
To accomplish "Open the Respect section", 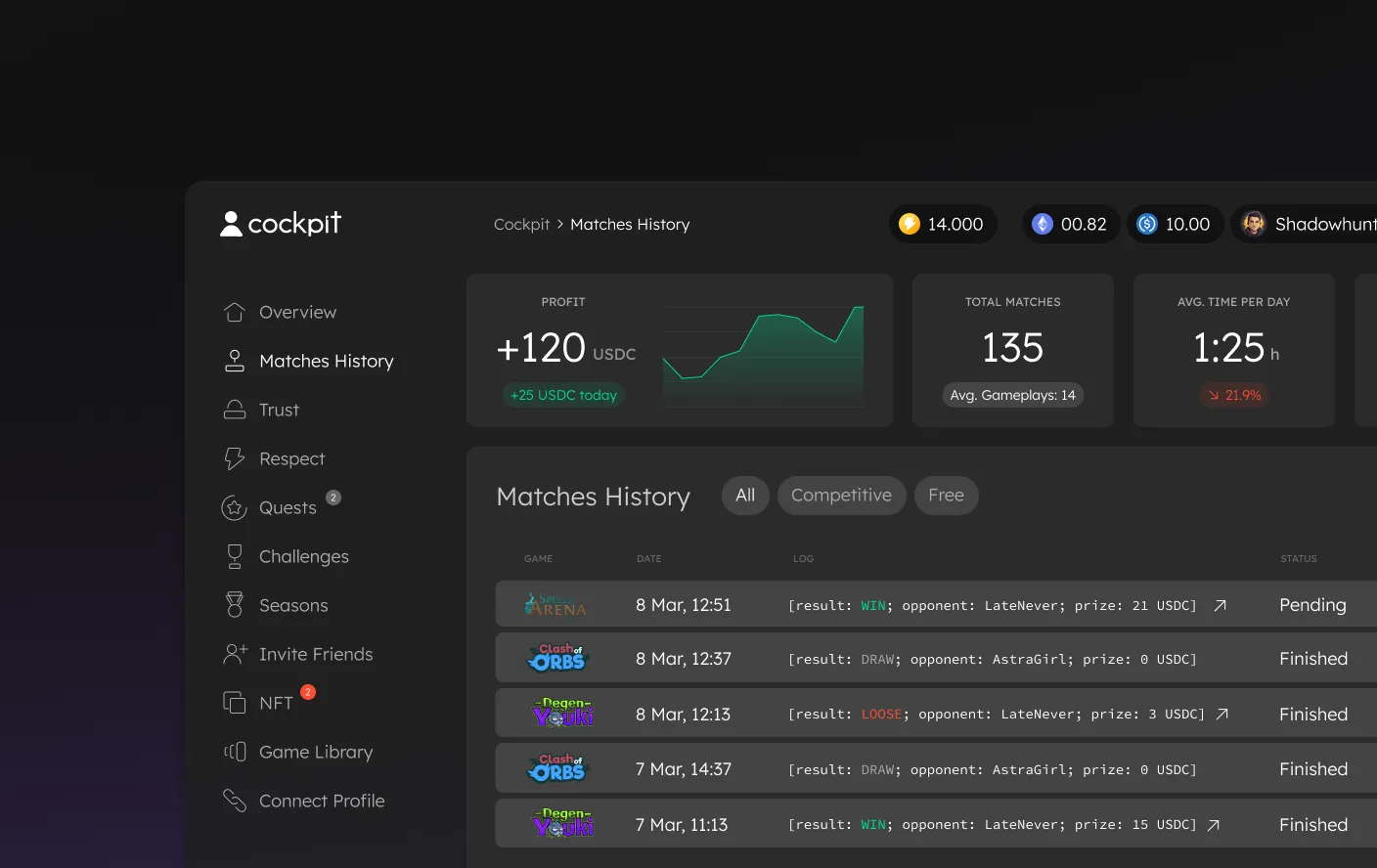I will (291, 458).
